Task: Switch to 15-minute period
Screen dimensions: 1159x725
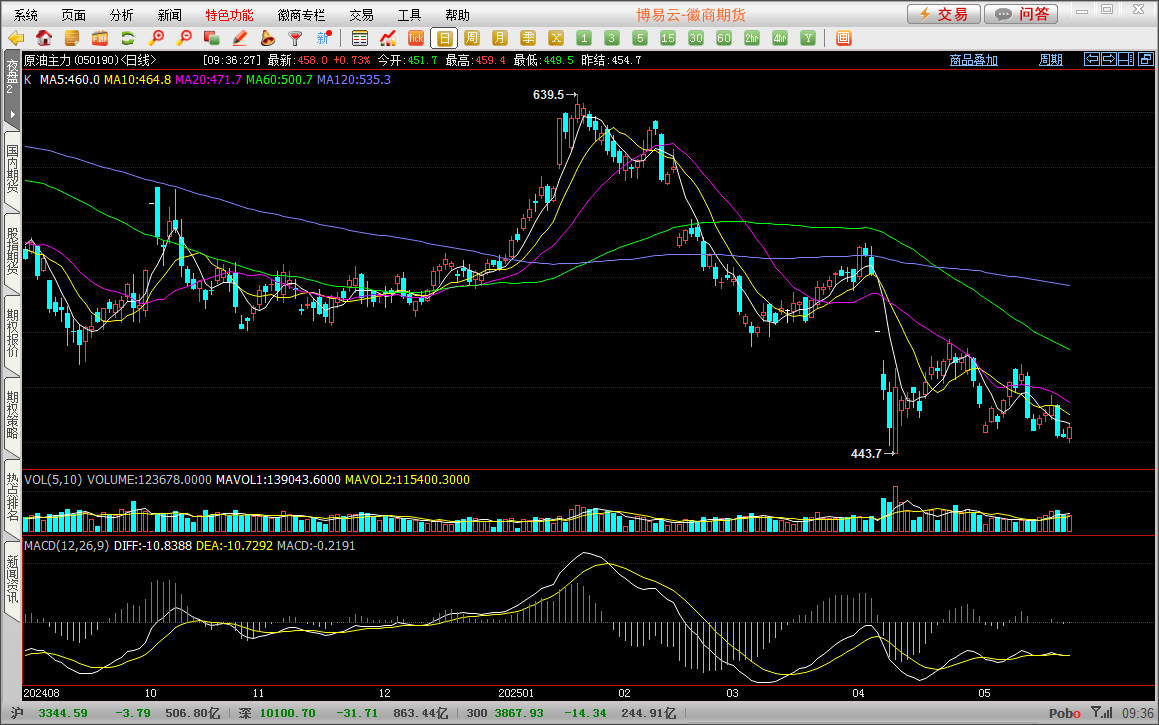Action: pyautogui.click(x=668, y=38)
